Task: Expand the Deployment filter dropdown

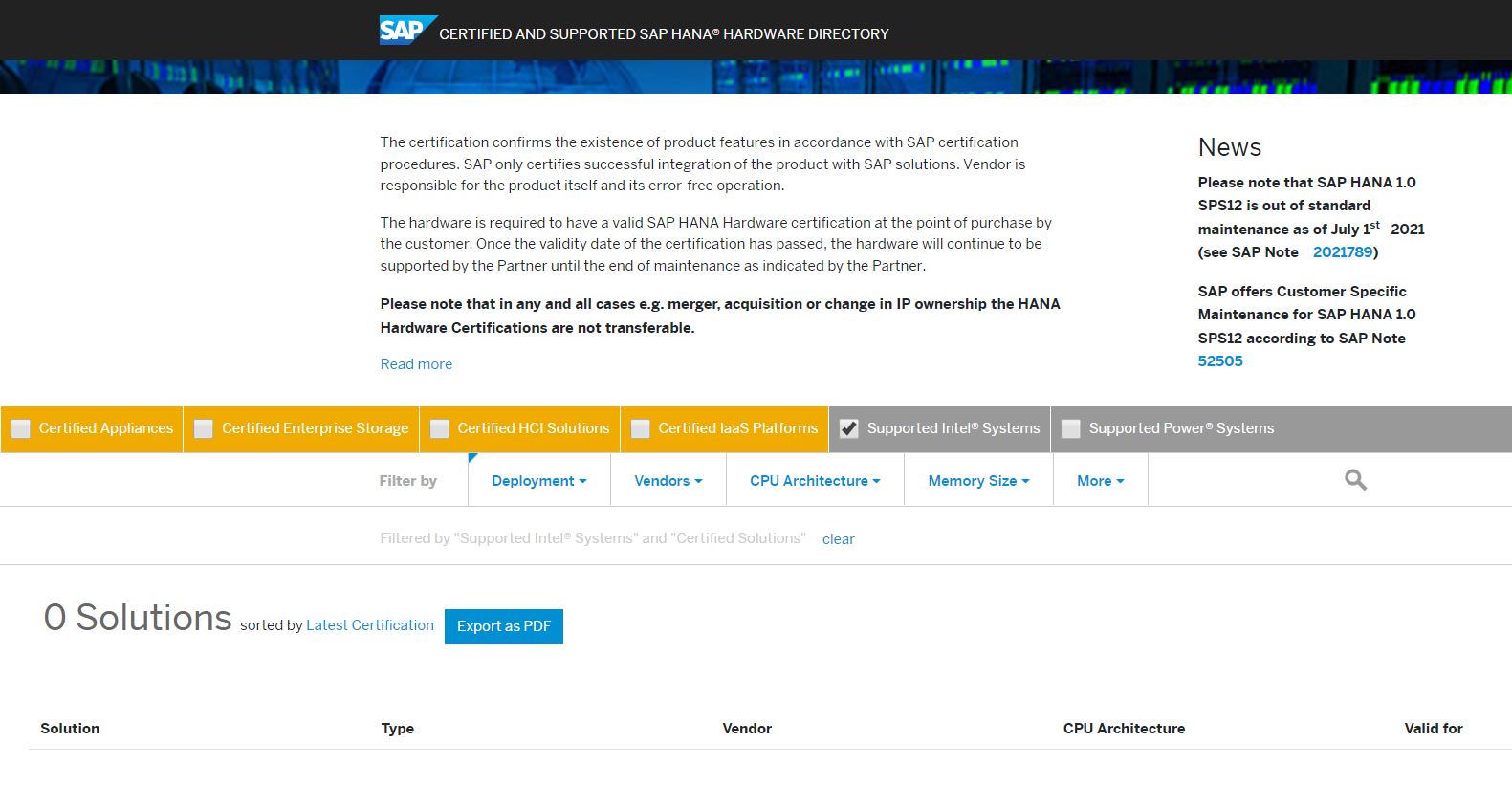Action: (x=538, y=481)
